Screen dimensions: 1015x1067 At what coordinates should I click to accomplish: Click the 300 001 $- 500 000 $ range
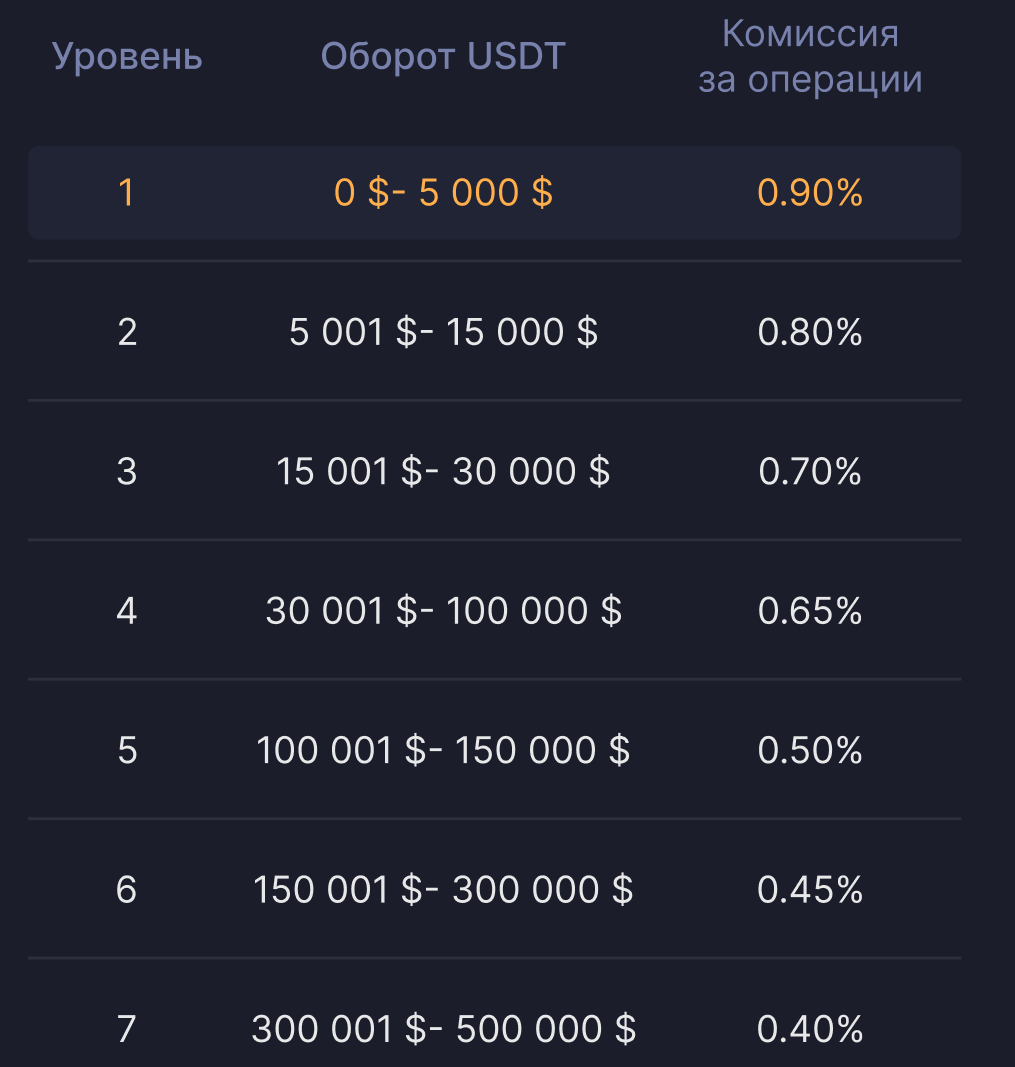click(443, 1028)
